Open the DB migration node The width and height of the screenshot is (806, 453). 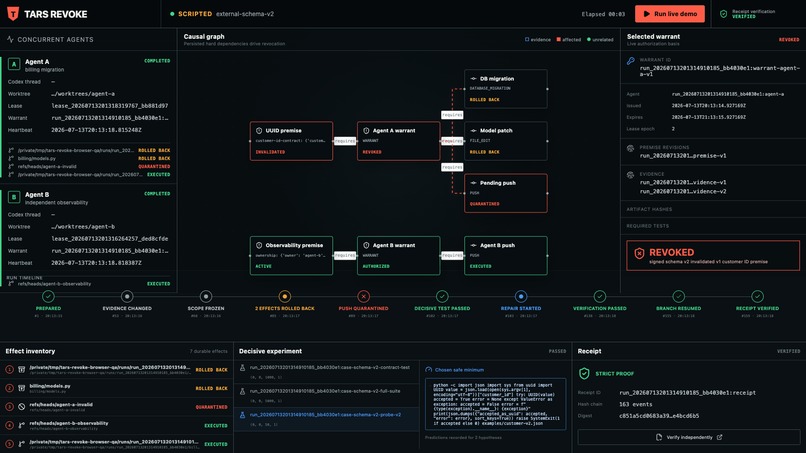tap(506, 89)
